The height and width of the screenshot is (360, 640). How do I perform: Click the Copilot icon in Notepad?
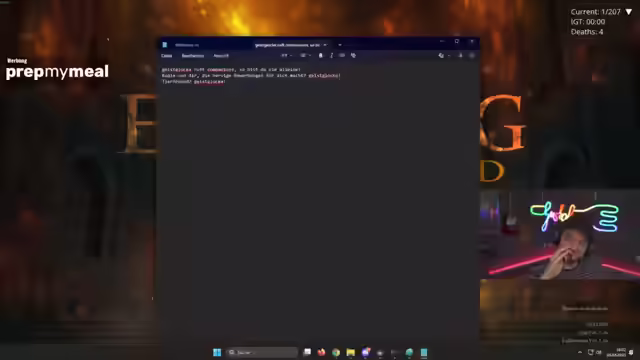pyautogui.click(x=441, y=56)
